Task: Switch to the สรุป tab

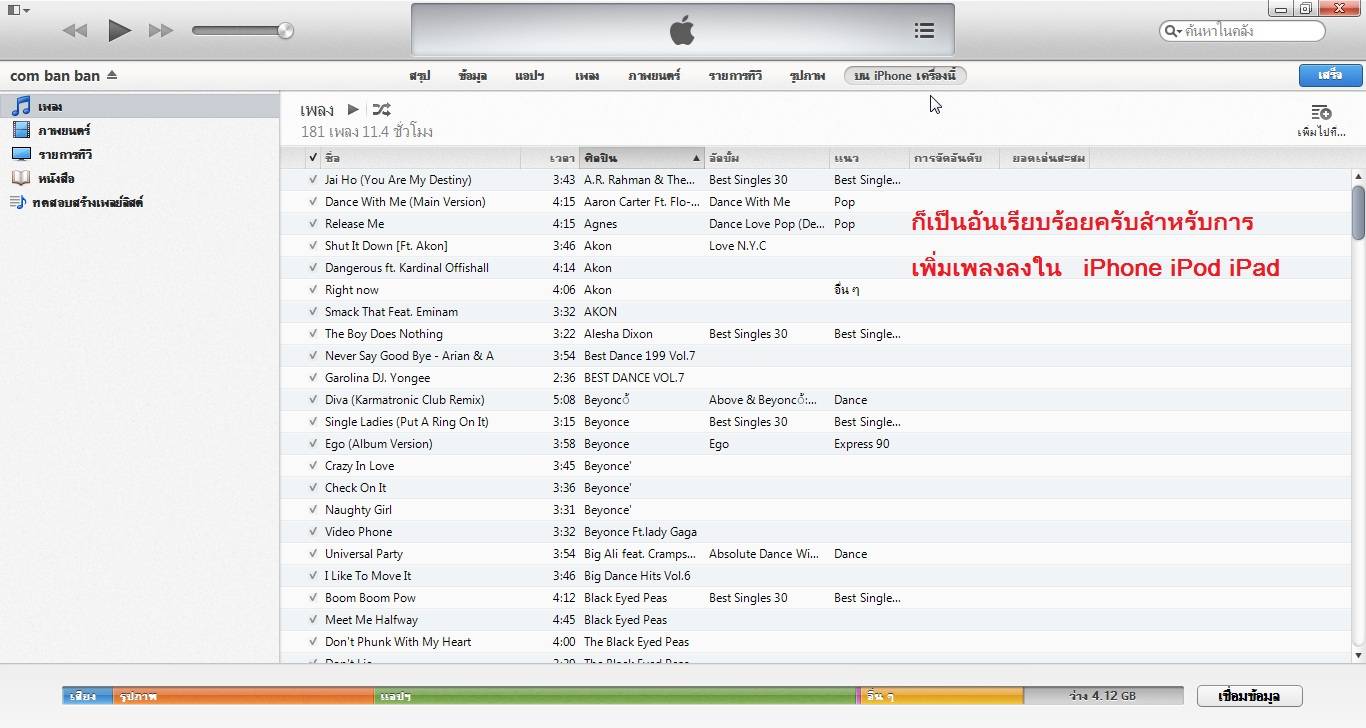Action: 419,76
